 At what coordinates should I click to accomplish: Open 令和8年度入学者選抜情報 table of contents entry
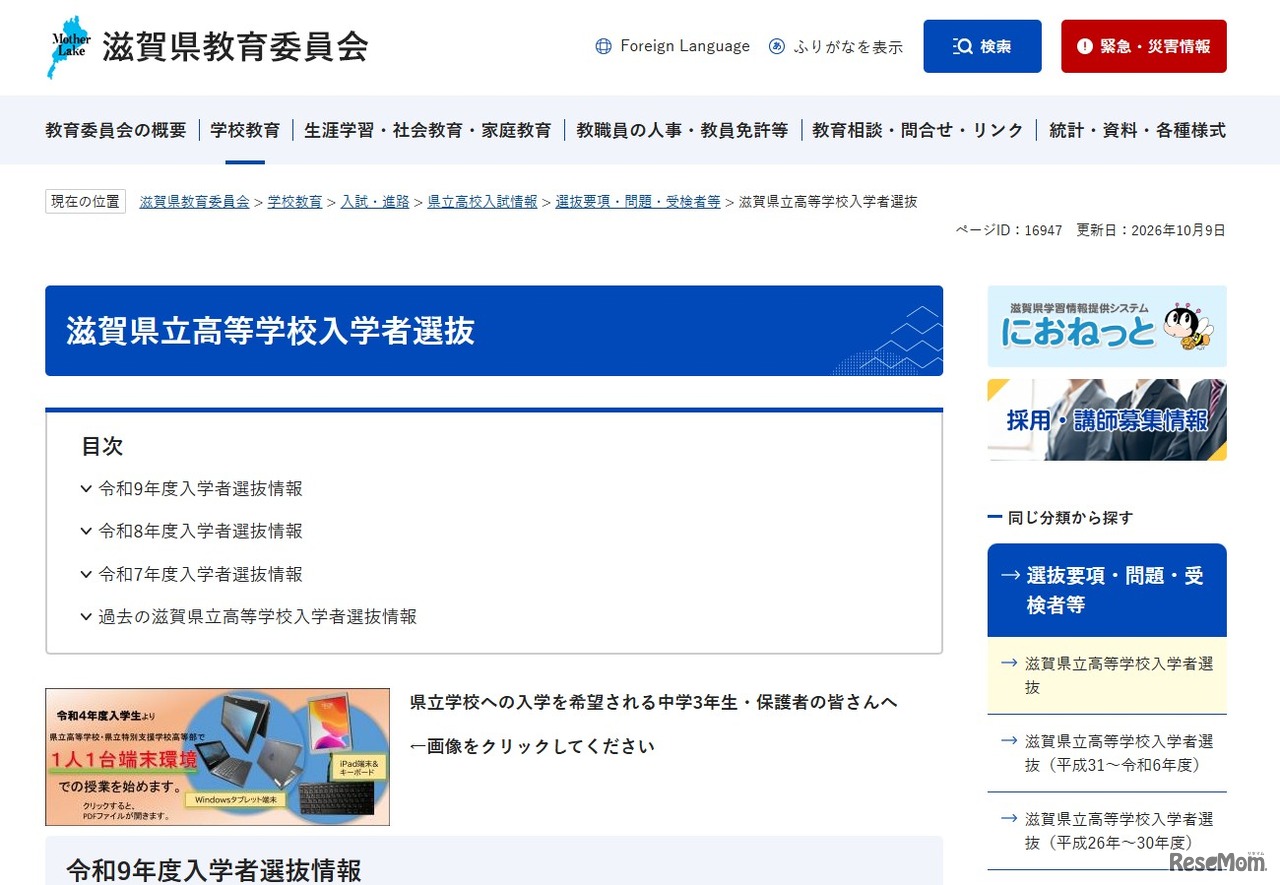[200, 531]
